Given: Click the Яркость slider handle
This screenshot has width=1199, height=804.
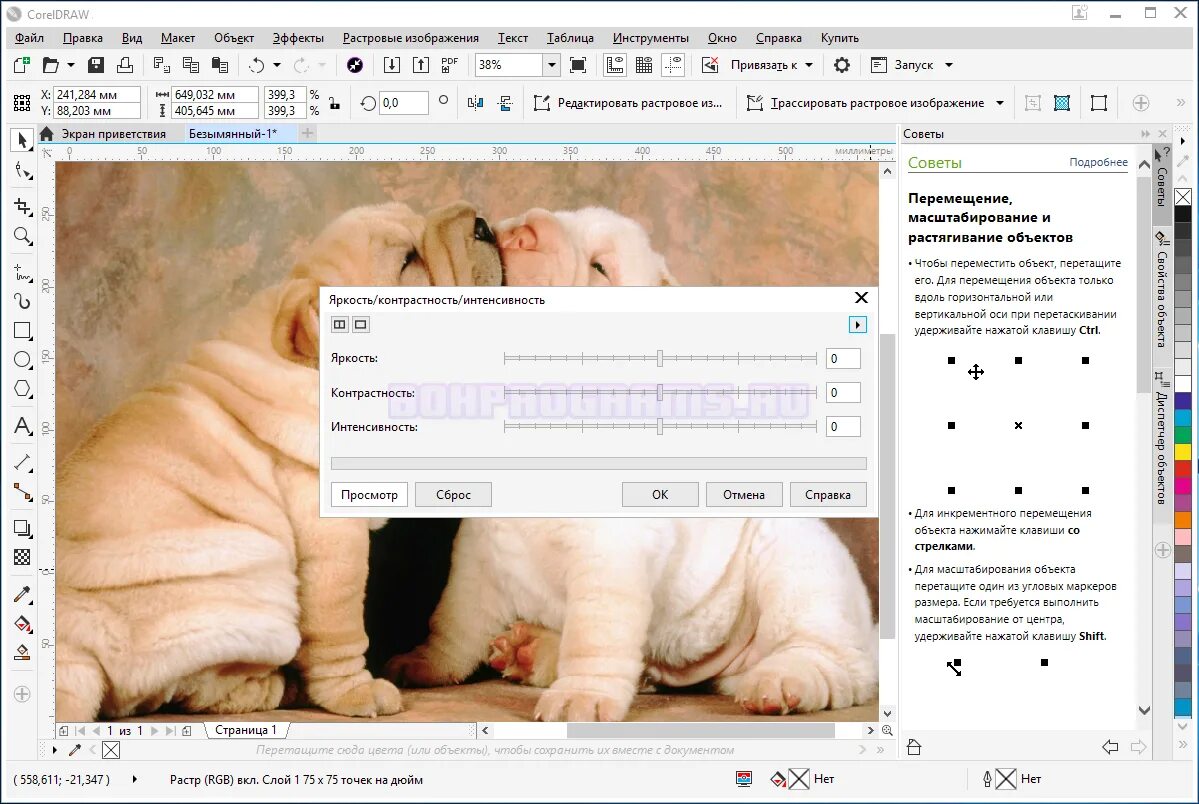Looking at the screenshot, I should coord(660,358).
